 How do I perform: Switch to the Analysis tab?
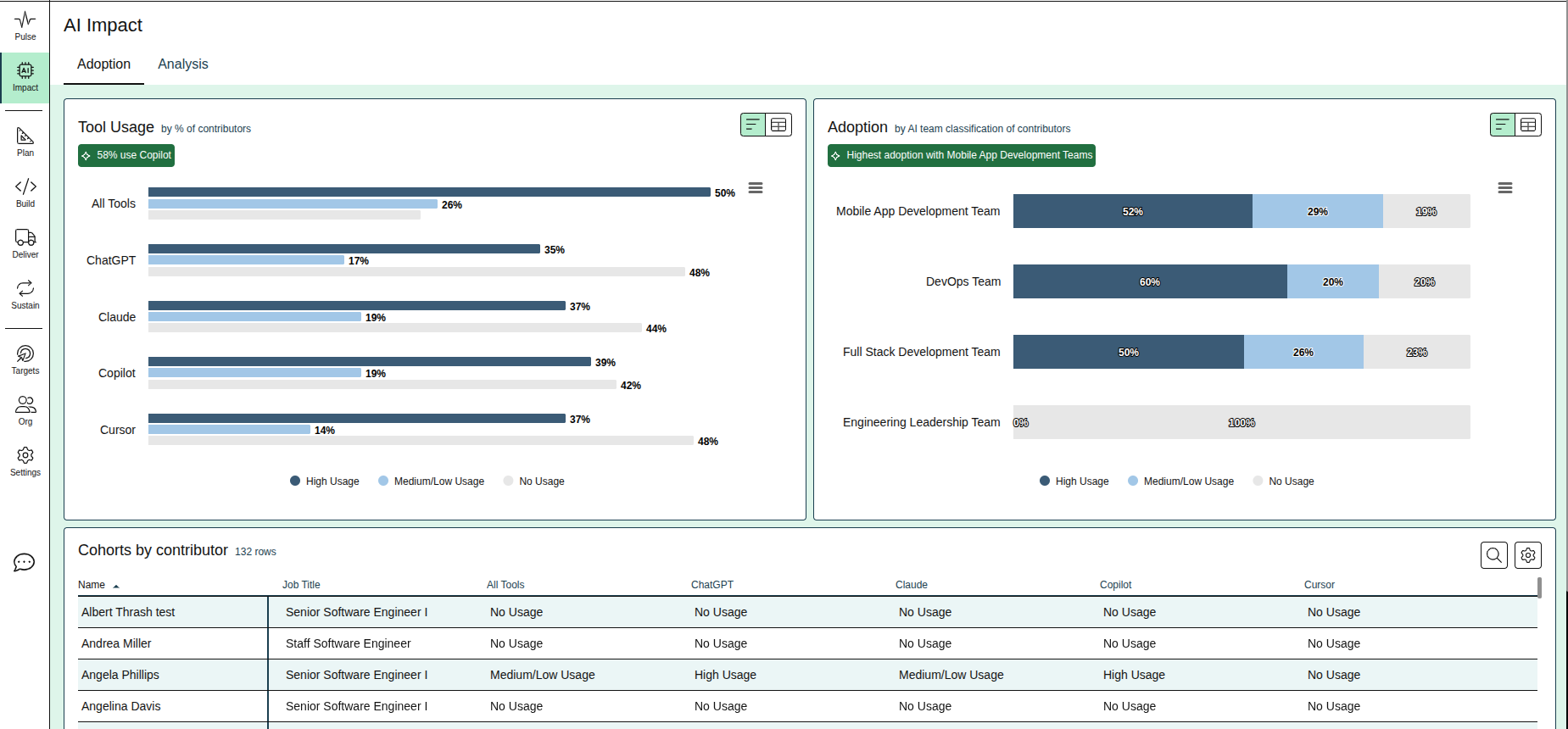(182, 64)
